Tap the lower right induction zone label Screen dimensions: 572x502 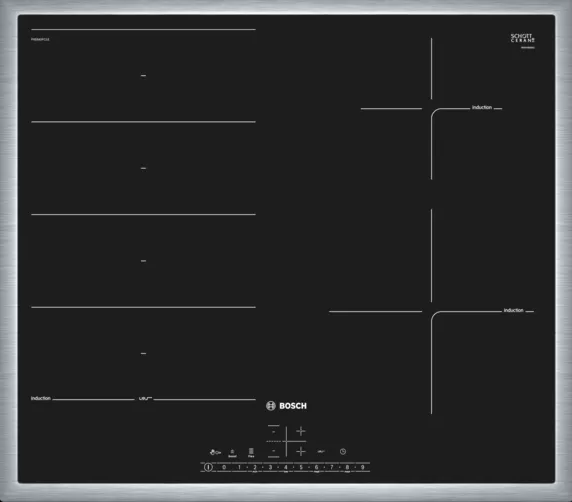click(x=513, y=310)
